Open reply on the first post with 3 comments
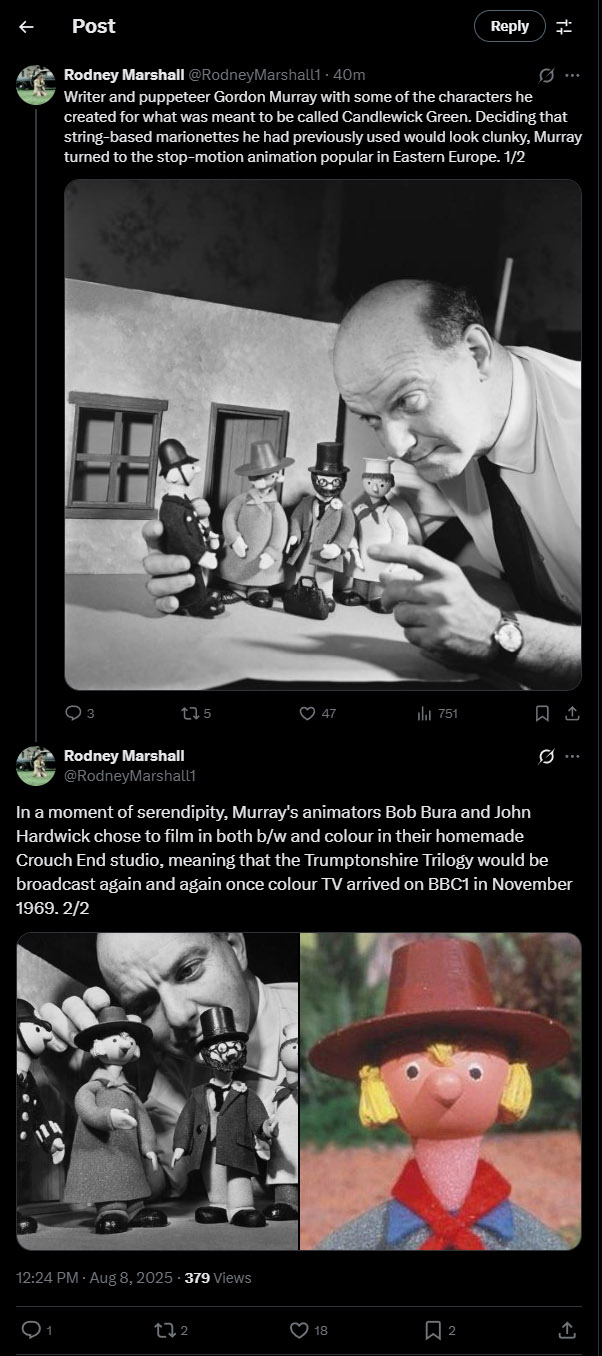The height and width of the screenshot is (1356, 602). (x=79, y=713)
